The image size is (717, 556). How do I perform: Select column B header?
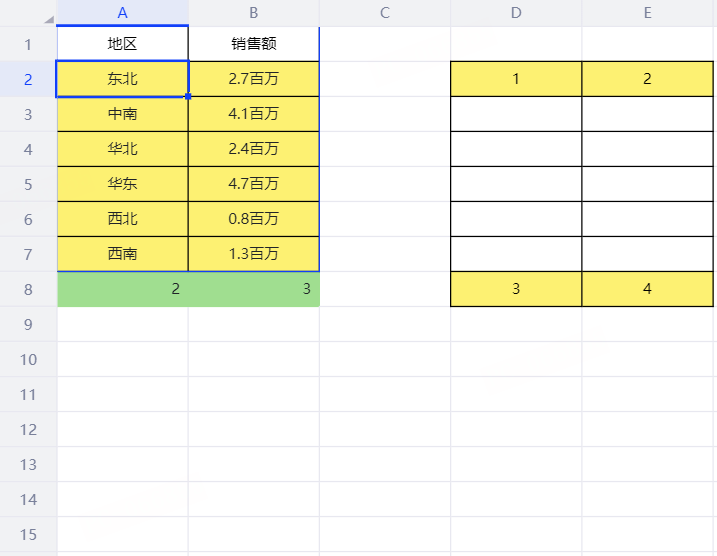click(254, 13)
